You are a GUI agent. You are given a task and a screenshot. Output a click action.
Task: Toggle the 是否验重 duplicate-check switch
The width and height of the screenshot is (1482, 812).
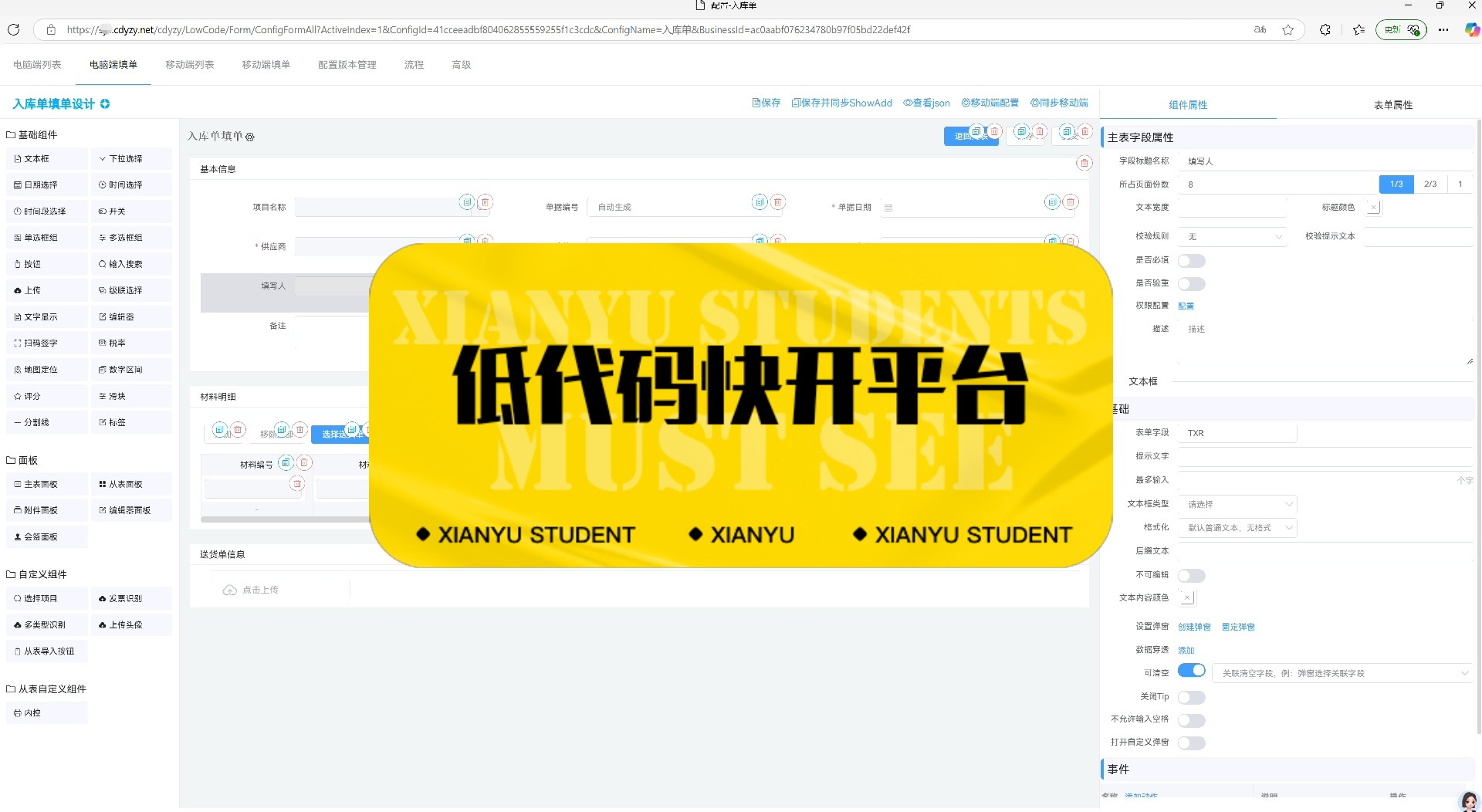[1191, 284]
